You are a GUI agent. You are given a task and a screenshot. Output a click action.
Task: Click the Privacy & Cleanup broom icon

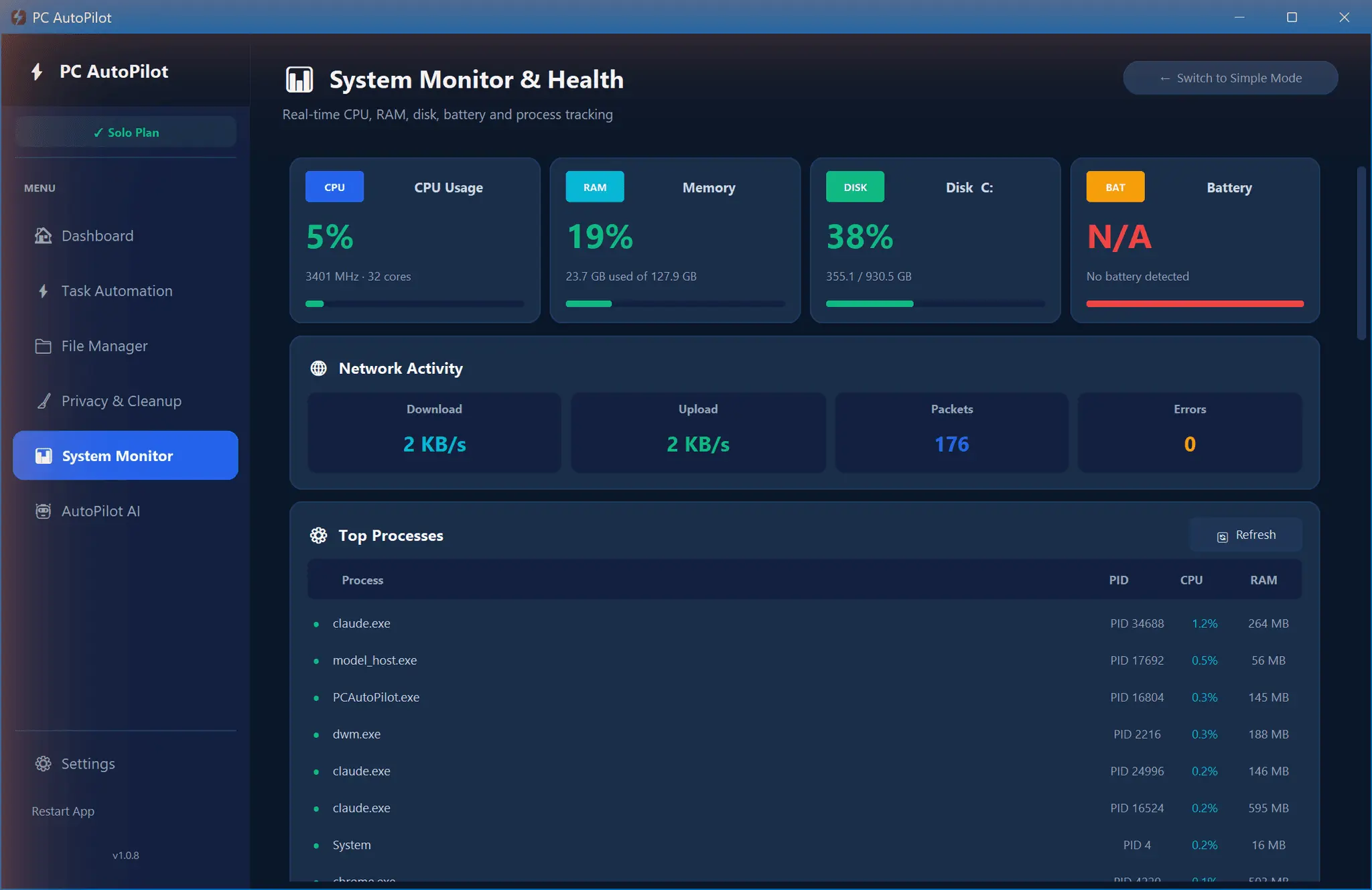[44, 401]
